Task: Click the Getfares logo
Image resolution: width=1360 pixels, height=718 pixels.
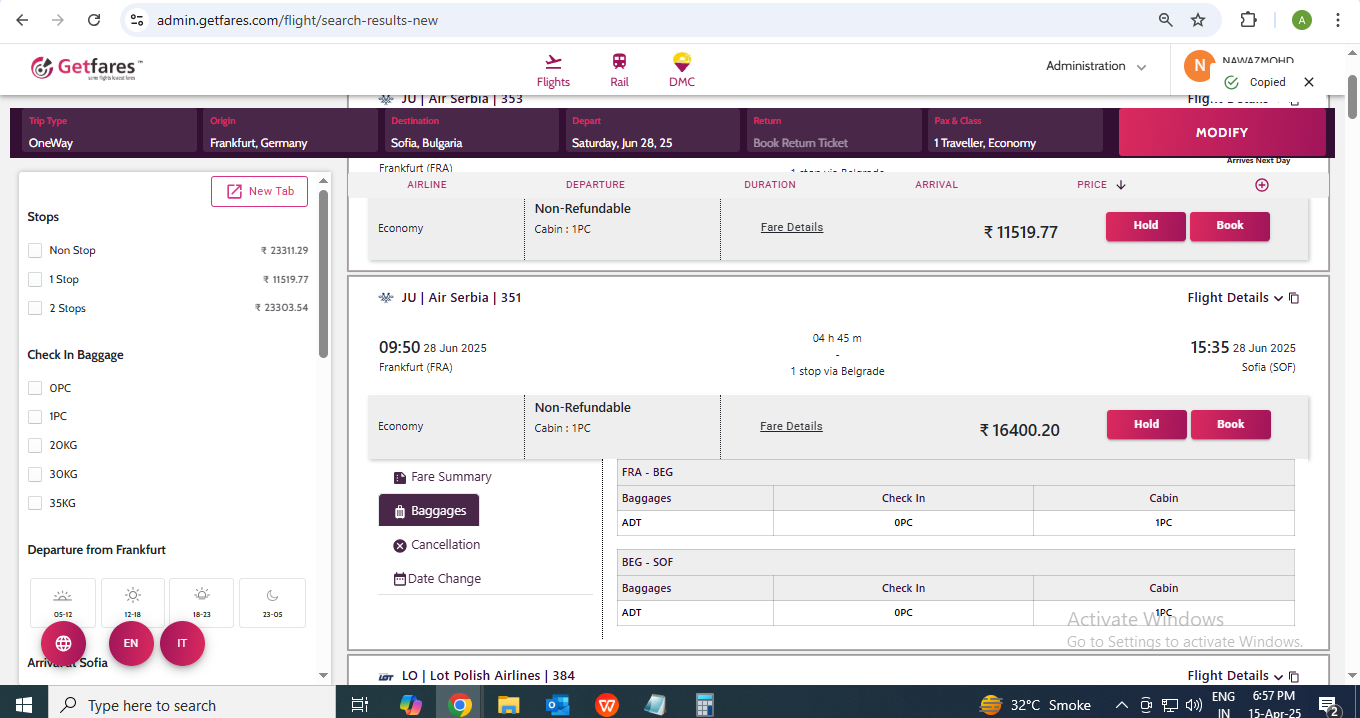Action: click(87, 68)
